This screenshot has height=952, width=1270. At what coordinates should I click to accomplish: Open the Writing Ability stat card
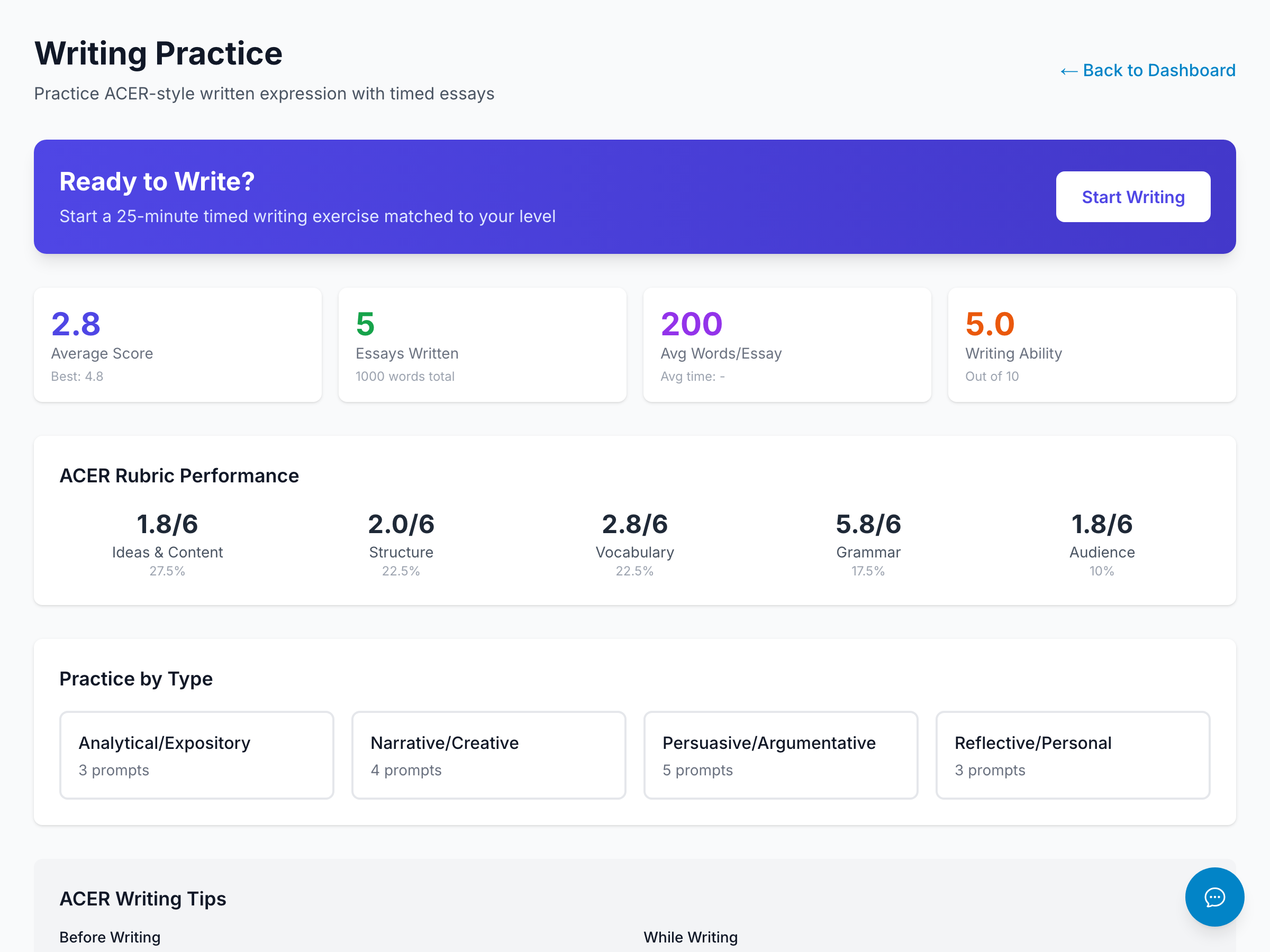pos(1092,345)
